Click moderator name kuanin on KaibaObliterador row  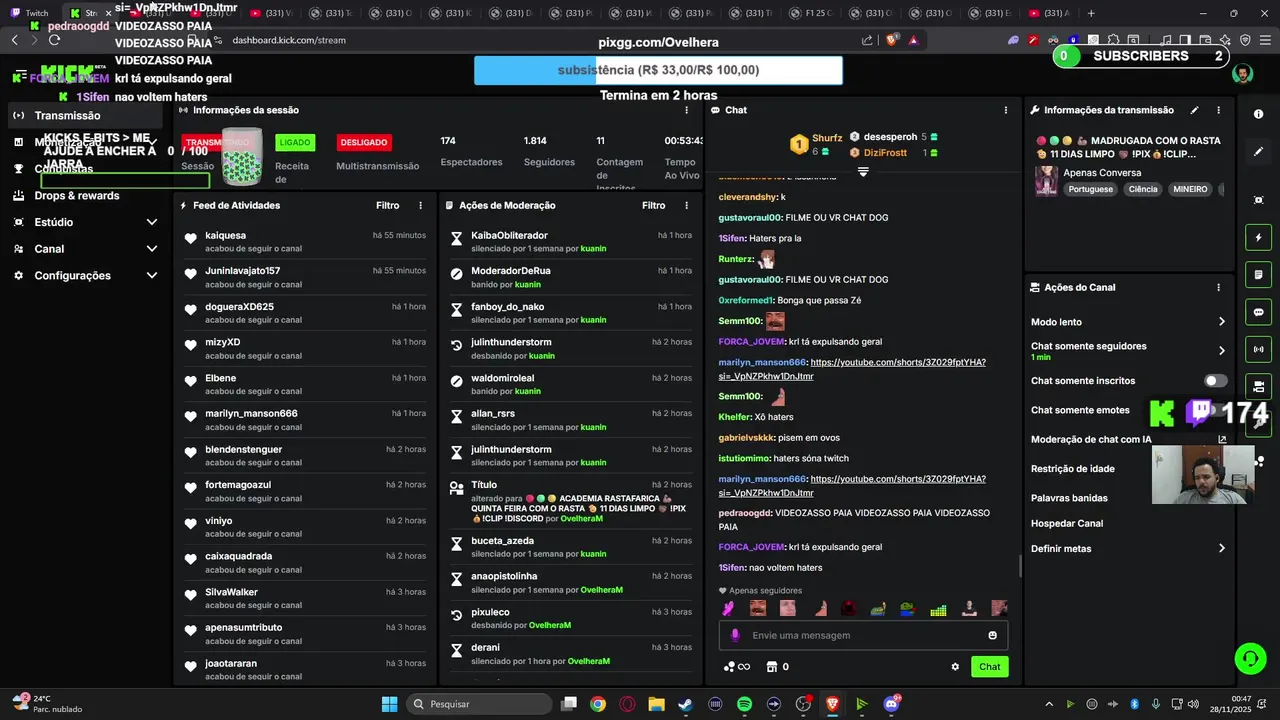pos(593,249)
